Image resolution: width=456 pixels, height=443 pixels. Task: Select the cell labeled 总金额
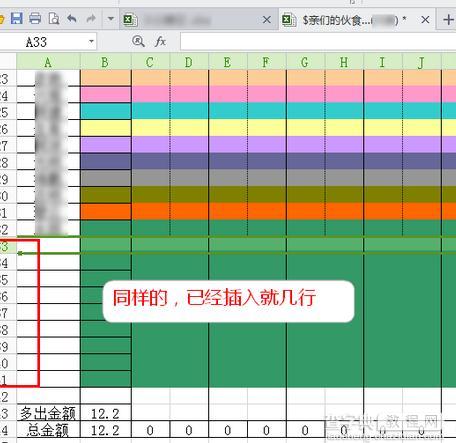pyautogui.click(x=48, y=430)
